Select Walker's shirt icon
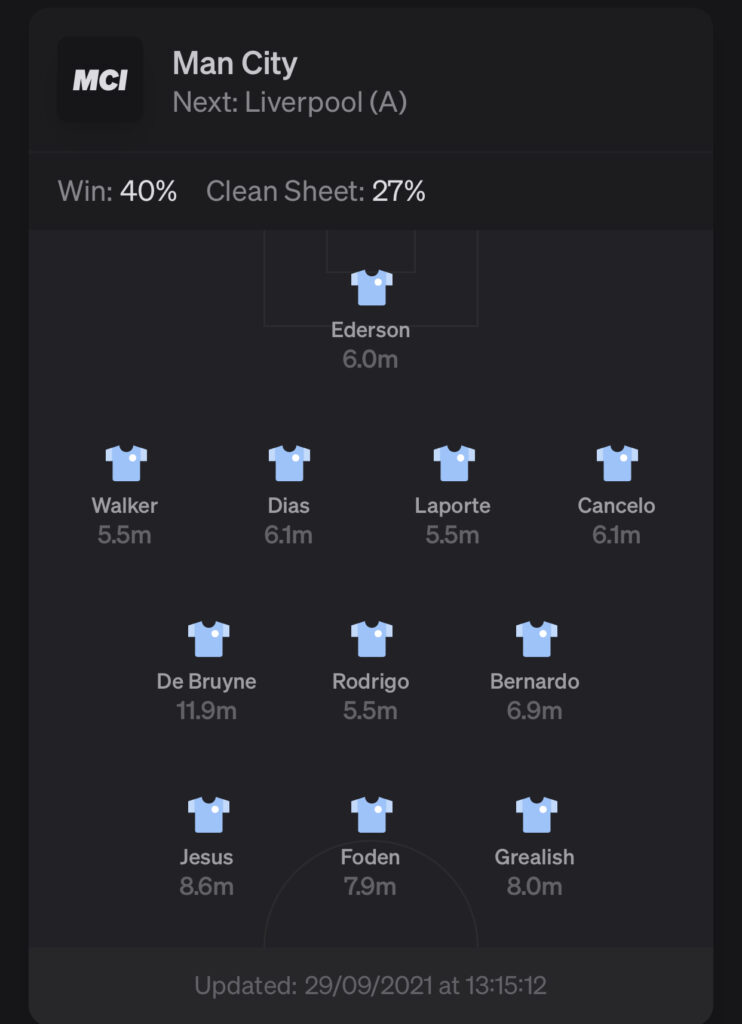This screenshot has width=742, height=1024. click(x=126, y=463)
